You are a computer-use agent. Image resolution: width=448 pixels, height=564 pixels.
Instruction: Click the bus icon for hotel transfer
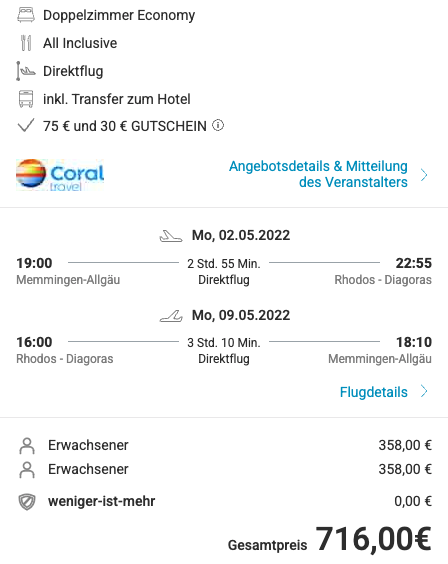pyautogui.click(x=26, y=99)
